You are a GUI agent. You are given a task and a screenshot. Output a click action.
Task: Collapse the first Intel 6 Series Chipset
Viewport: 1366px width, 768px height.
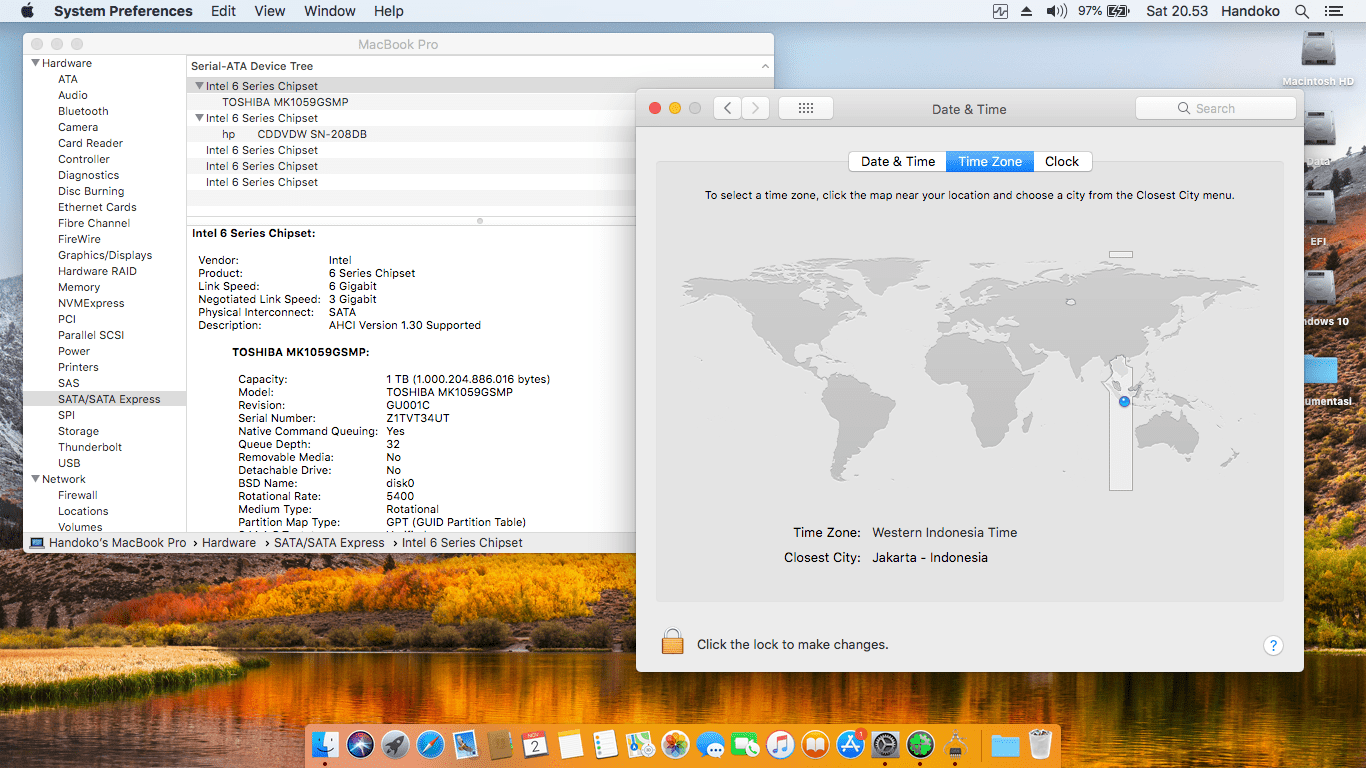click(199, 86)
